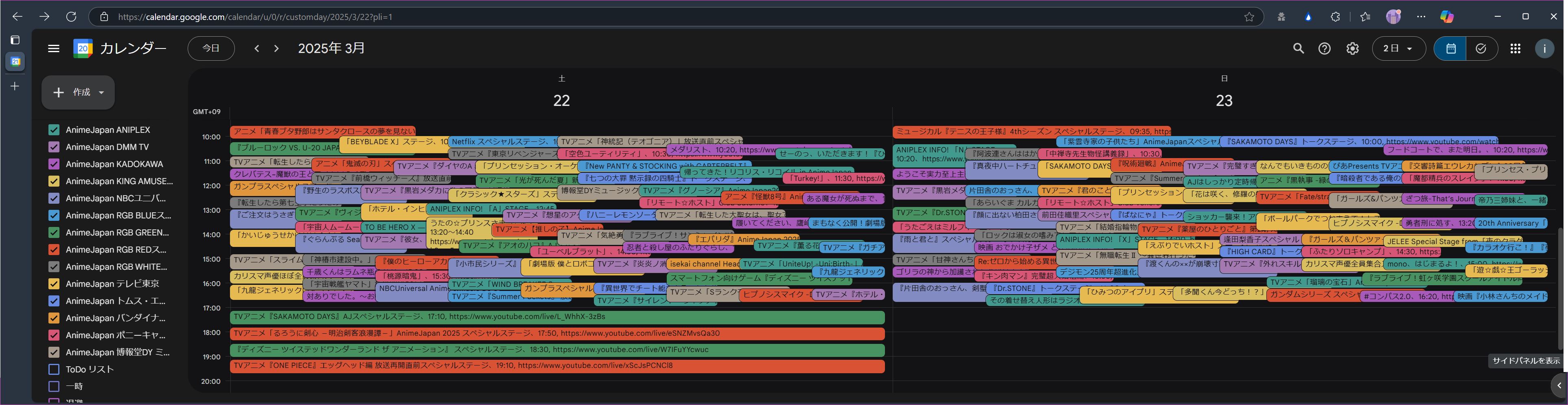1568x405 pixels.
Task: Open Google apps grid
Action: pyautogui.click(x=1515, y=48)
